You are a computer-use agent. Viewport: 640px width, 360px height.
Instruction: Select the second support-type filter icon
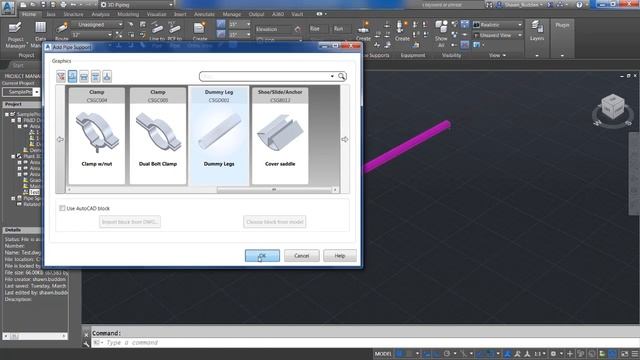coord(72,76)
